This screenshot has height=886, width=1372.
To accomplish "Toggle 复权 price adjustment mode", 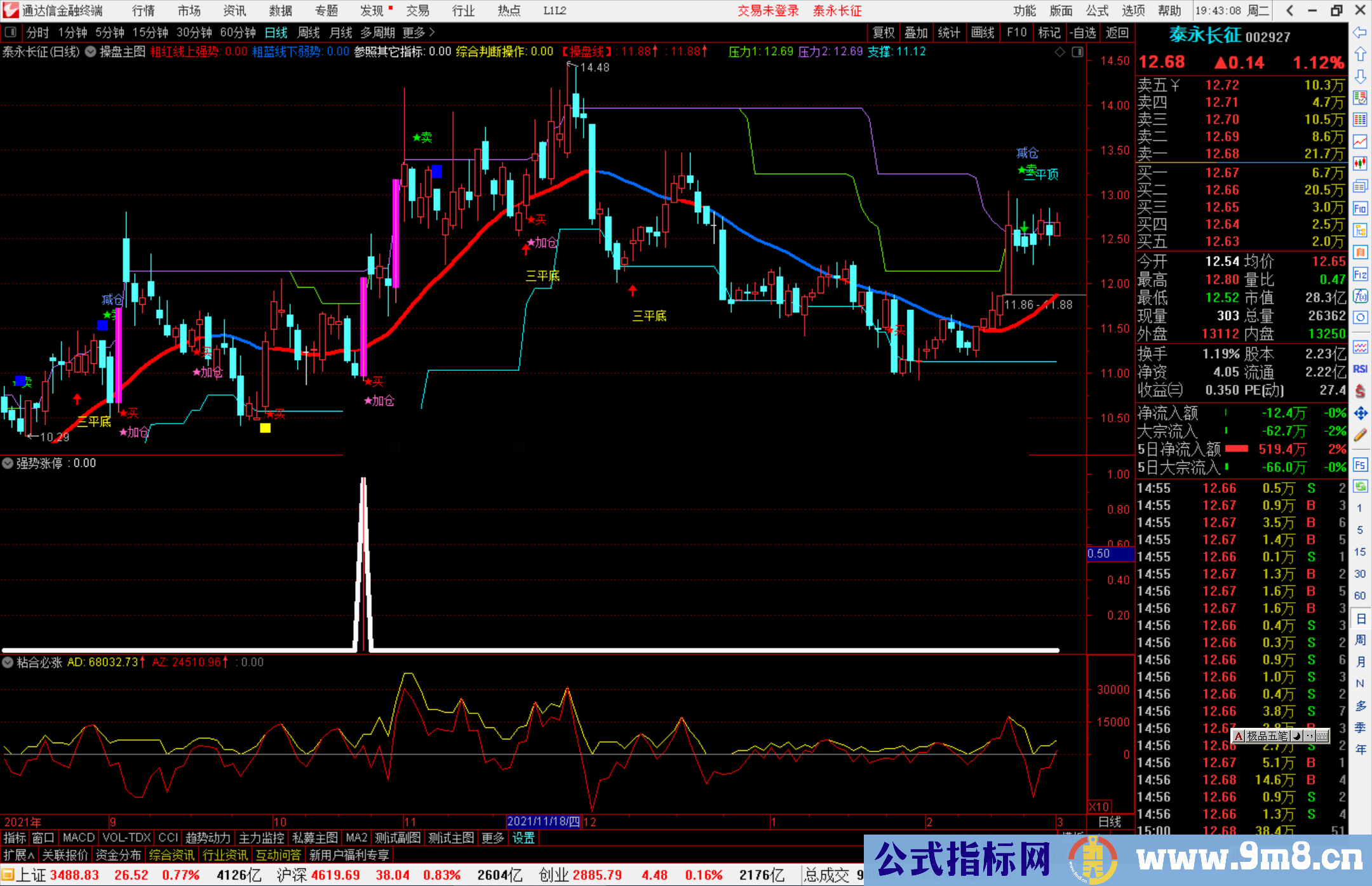I will pos(883,32).
